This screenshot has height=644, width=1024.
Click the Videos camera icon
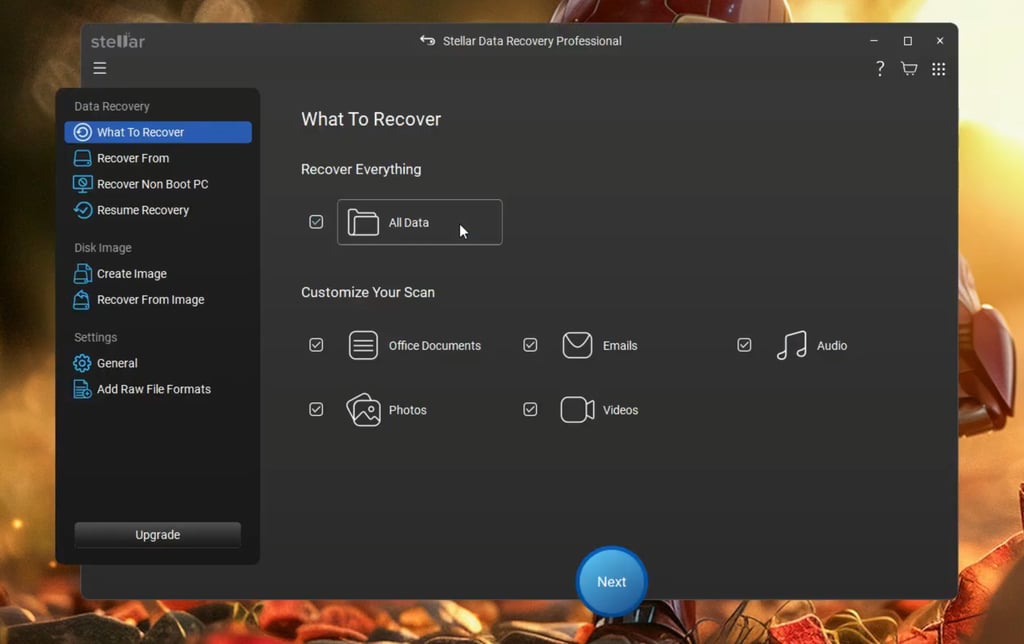[577, 410]
